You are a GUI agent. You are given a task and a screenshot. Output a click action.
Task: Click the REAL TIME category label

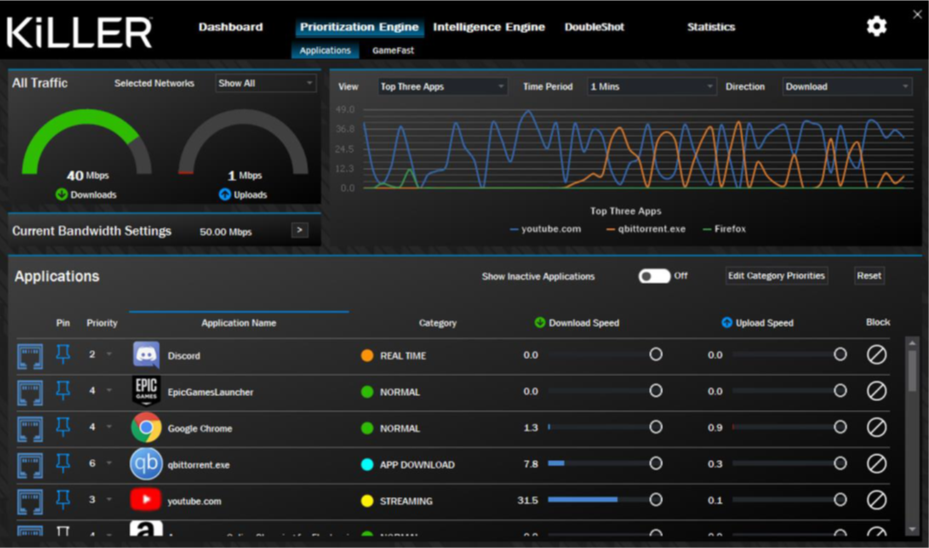(x=403, y=355)
